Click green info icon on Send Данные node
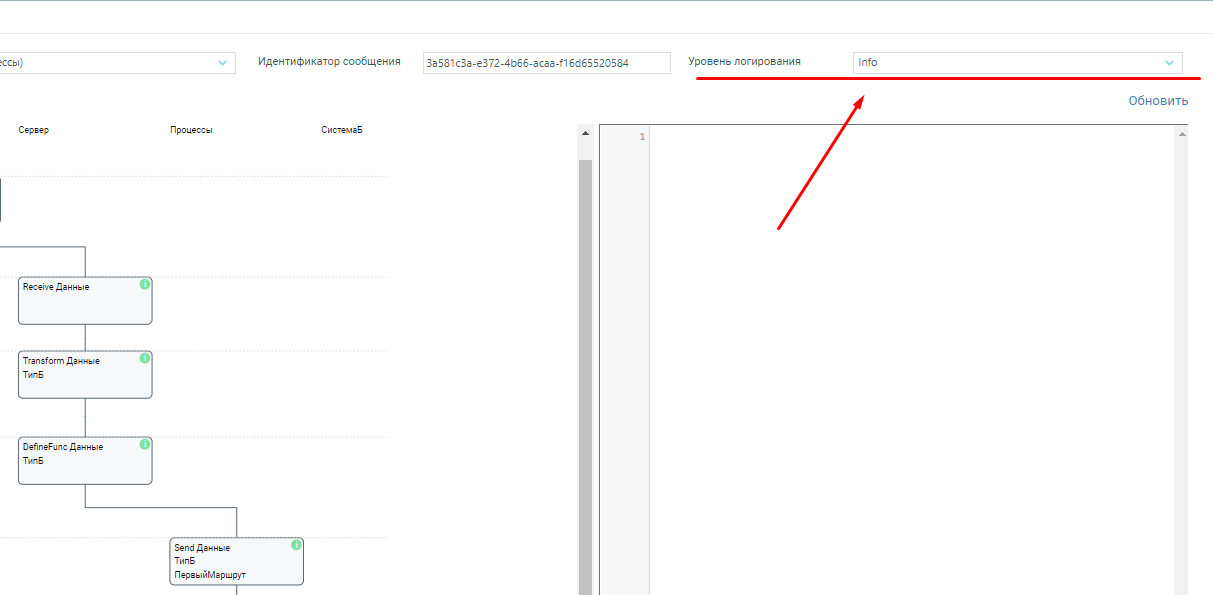Screen dimensions: 1213x595 (x=296, y=545)
